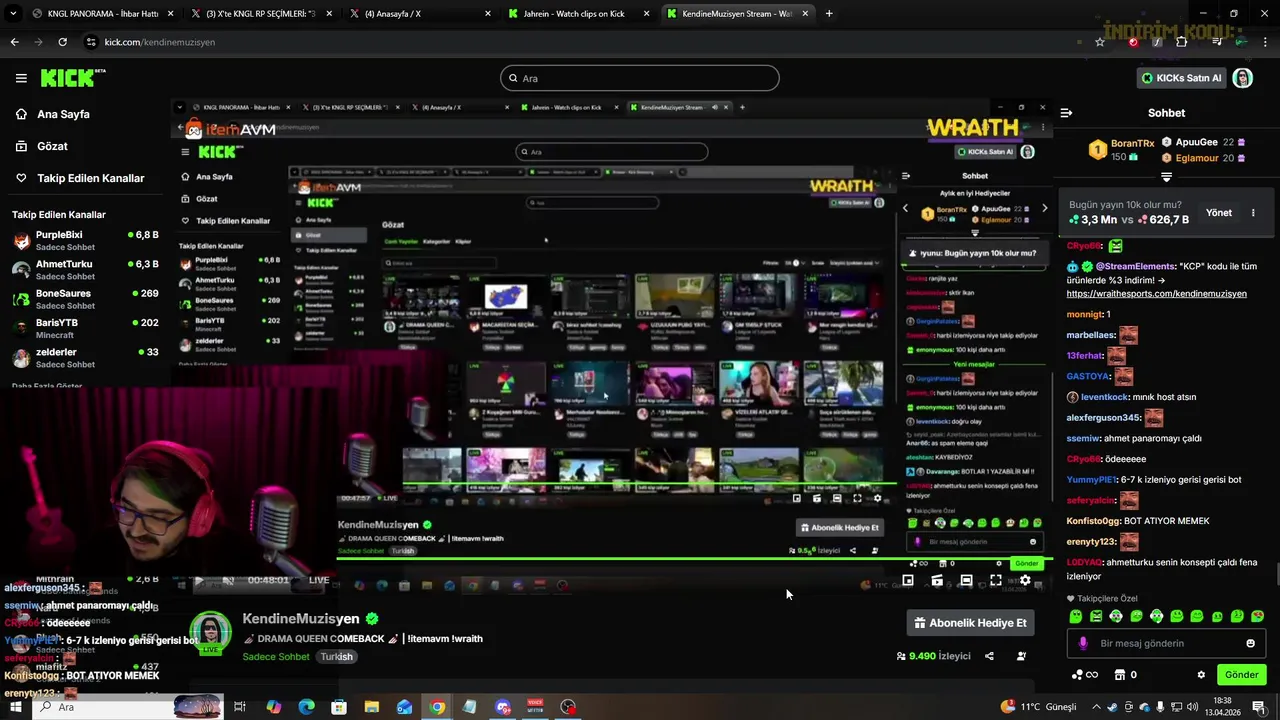Open Microsoft Edge from taskbar
The image size is (1280, 720).
[x=306, y=707]
